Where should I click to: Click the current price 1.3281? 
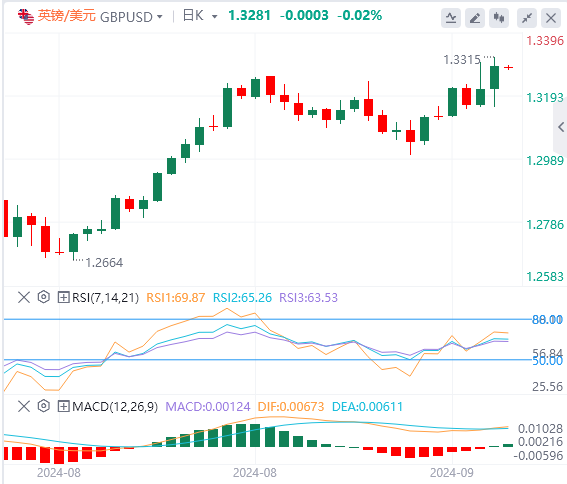(x=250, y=16)
